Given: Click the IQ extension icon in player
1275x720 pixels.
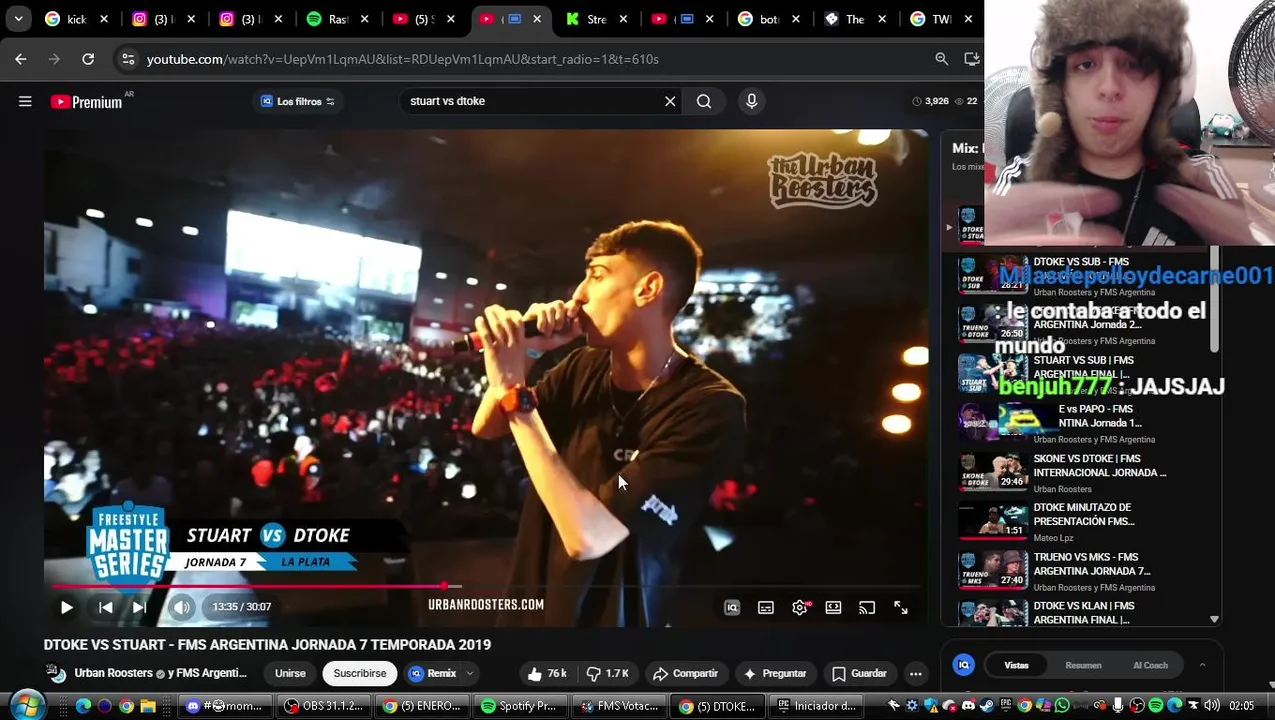Looking at the screenshot, I should tap(732, 608).
